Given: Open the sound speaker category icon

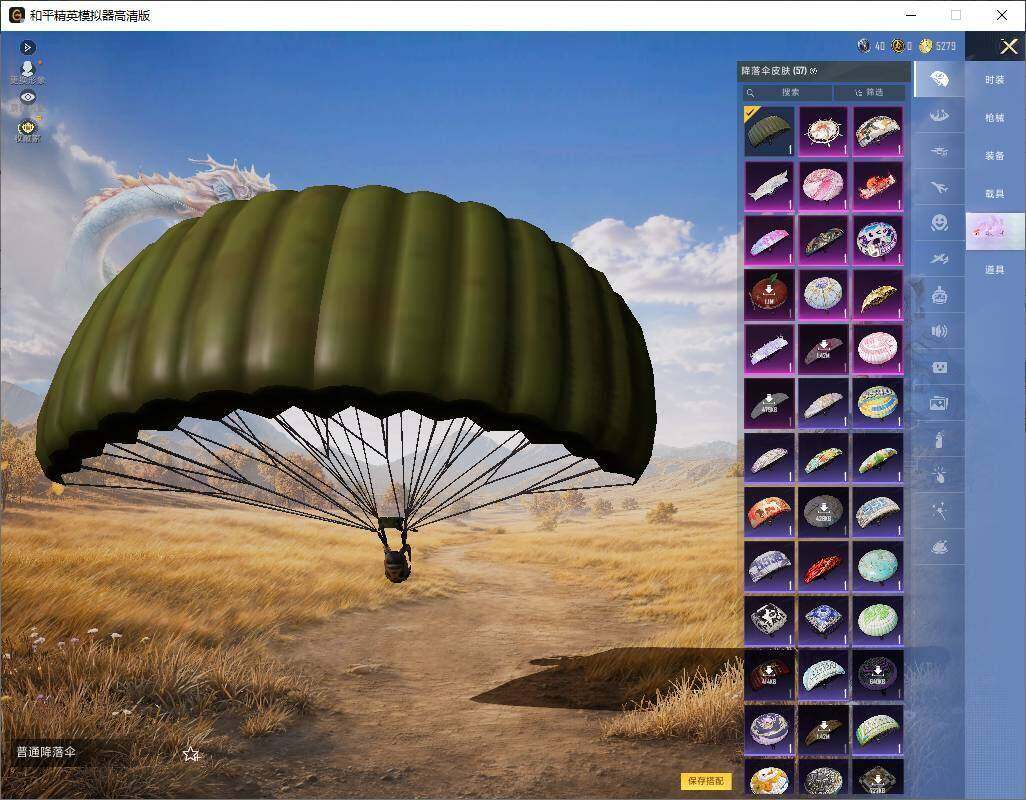Looking at the screenshot, I should [x=939, y=331].
